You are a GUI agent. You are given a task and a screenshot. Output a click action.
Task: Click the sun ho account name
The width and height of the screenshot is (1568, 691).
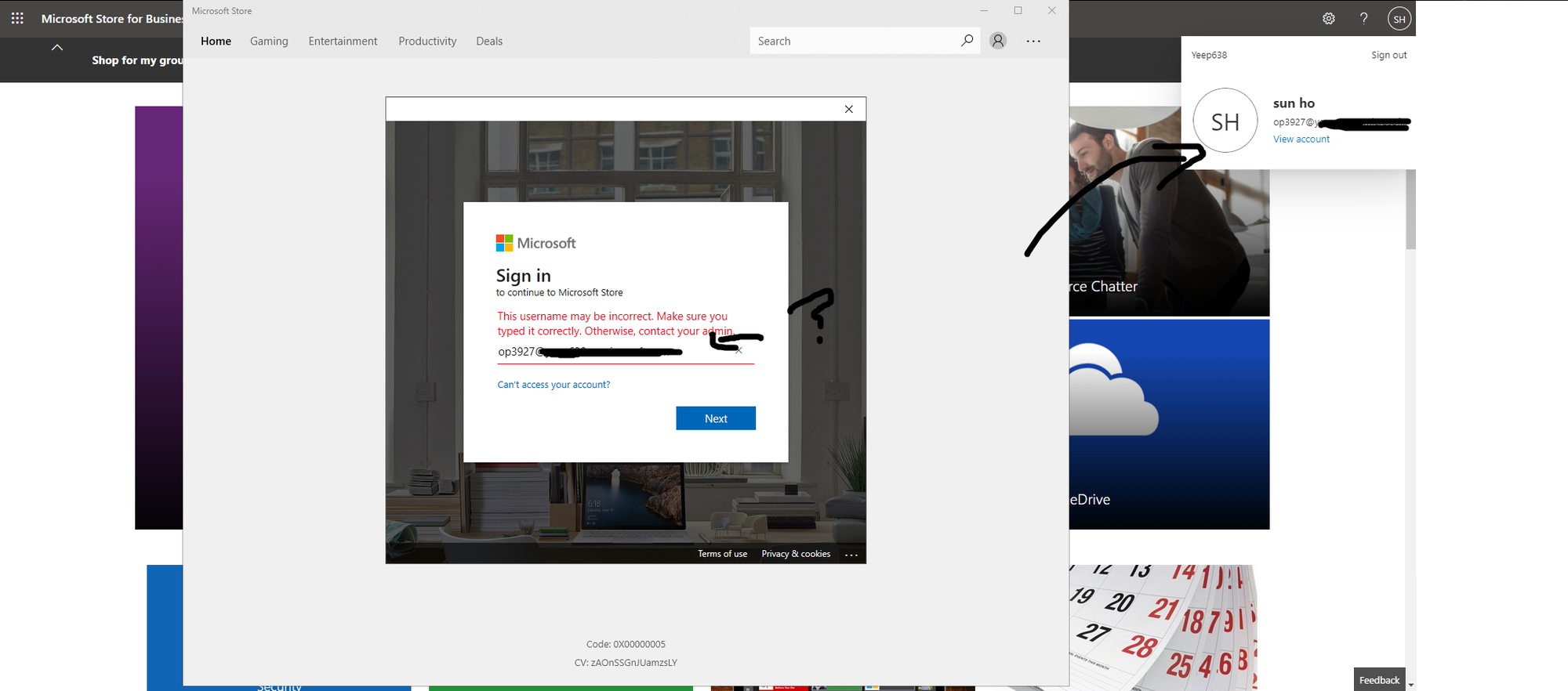tap(1294, 103)
